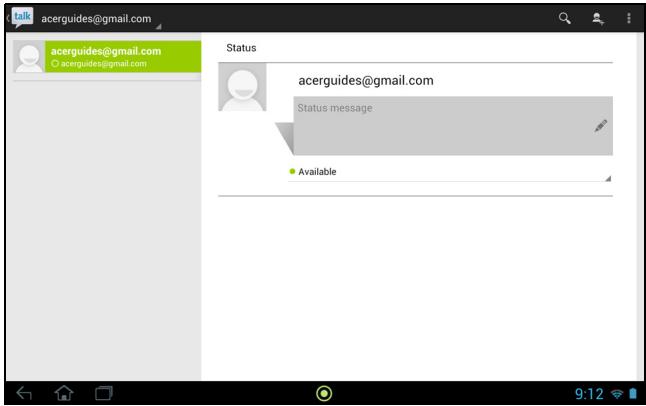Tap the green ring icon in bottom bar
This screenshot has width=646, height=406.
pyautogui.click(x=324, y=393)
